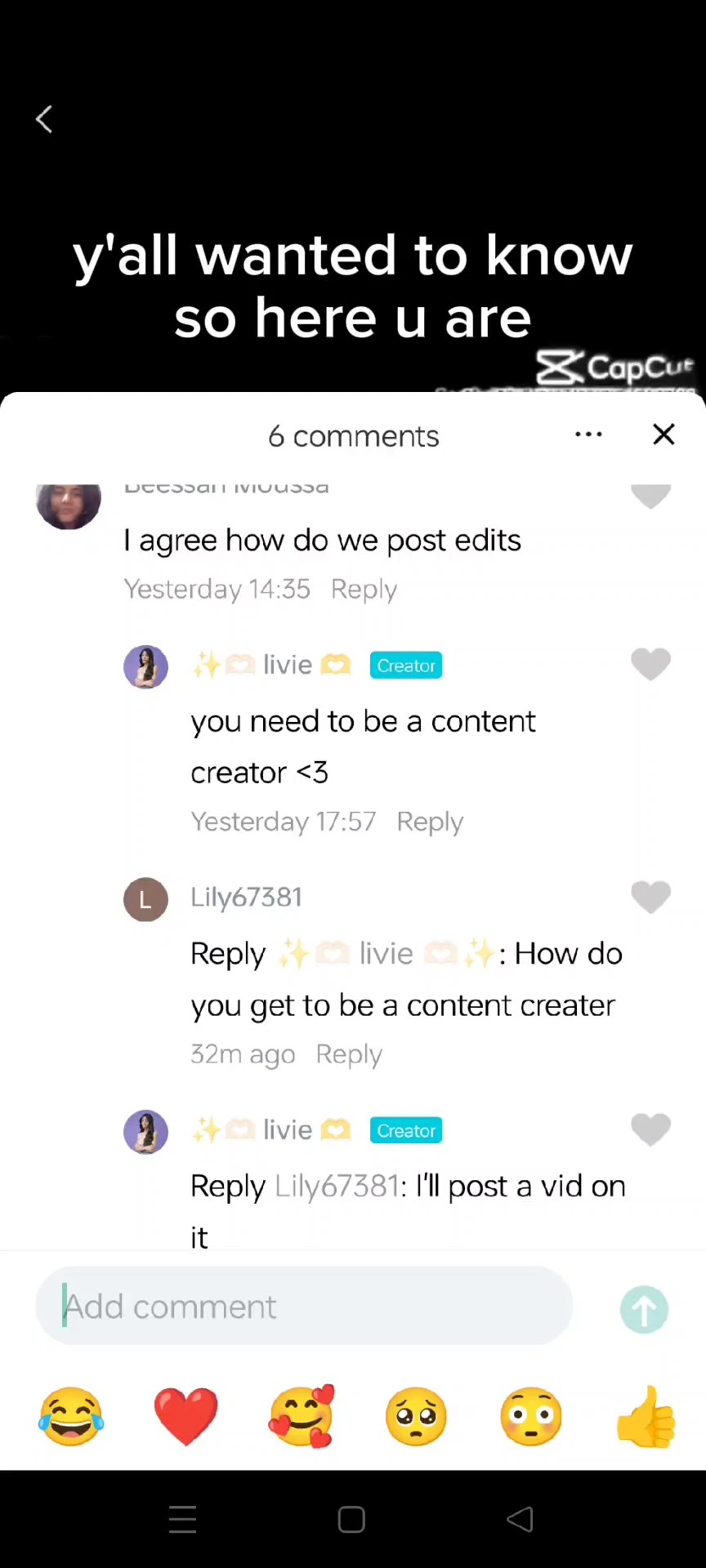Screen dimensions: 706x1568
Task: Tap the Android home navigation button
Action: click(351, 1520)
